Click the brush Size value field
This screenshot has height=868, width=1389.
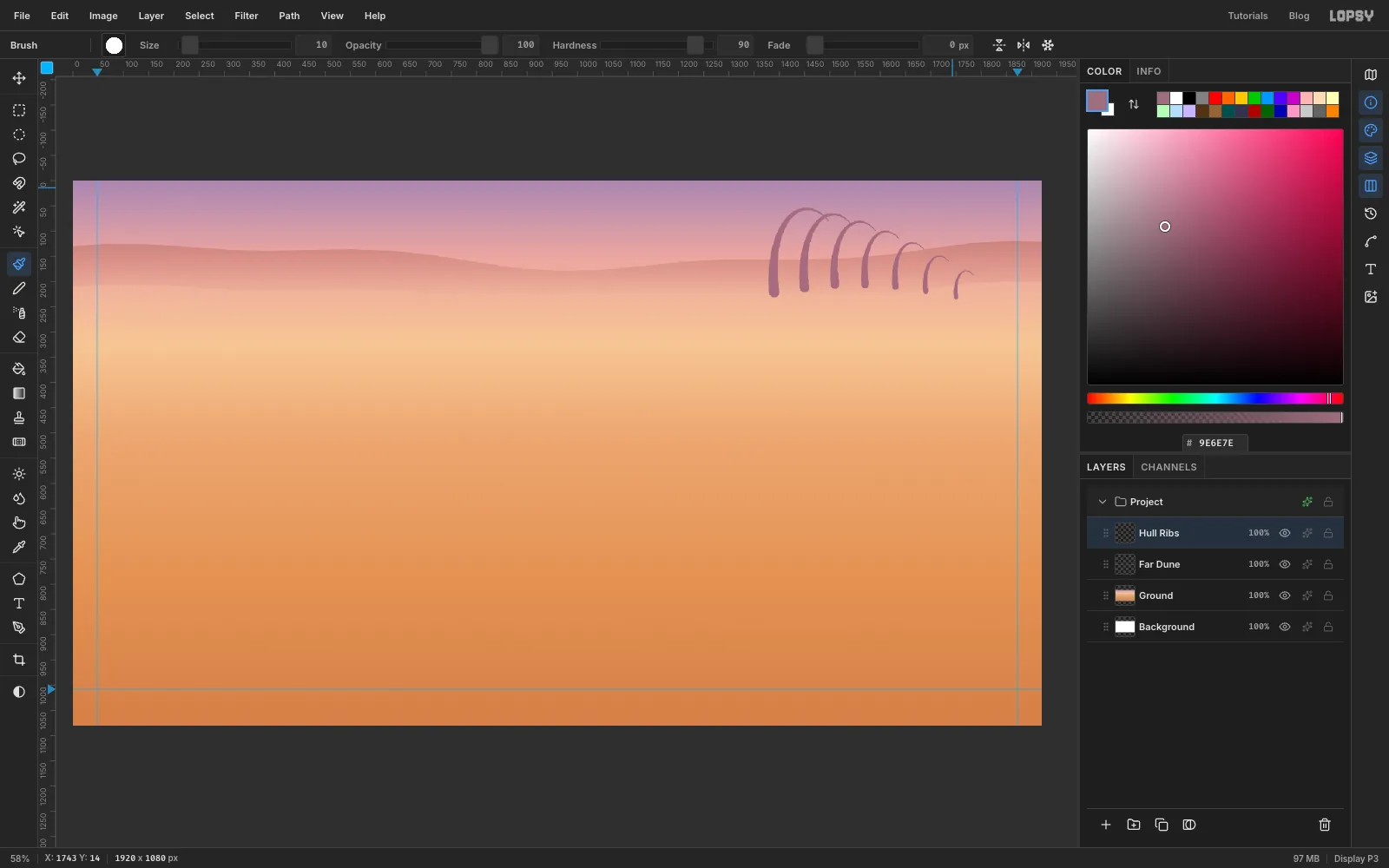[x=313, y=45]
